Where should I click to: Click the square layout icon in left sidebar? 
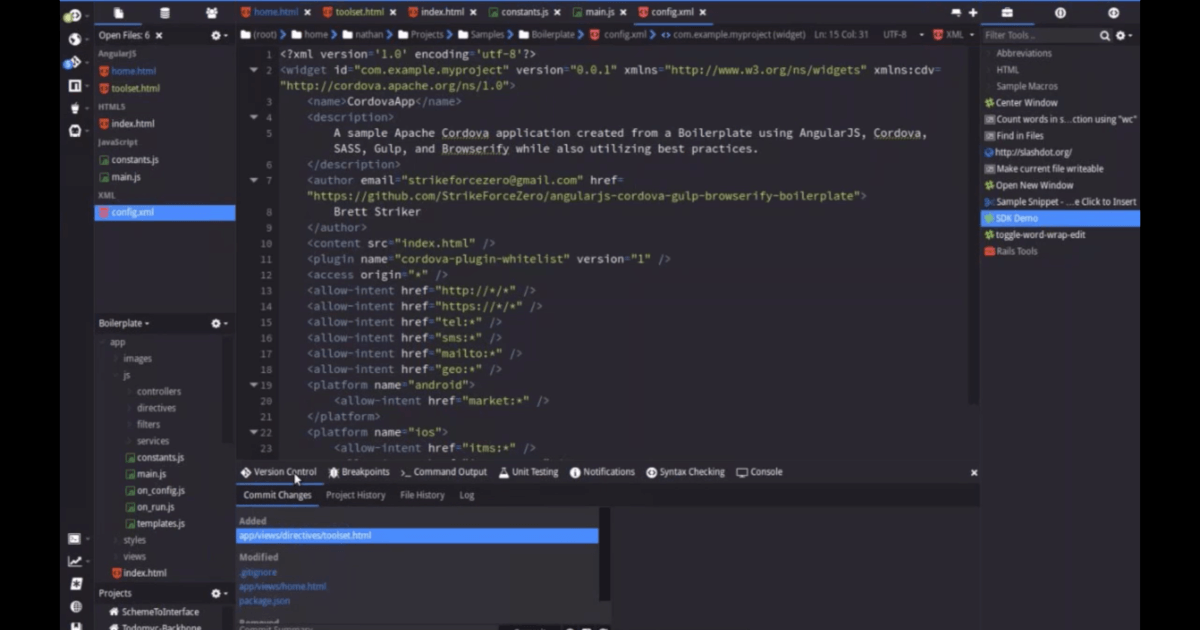74,86
